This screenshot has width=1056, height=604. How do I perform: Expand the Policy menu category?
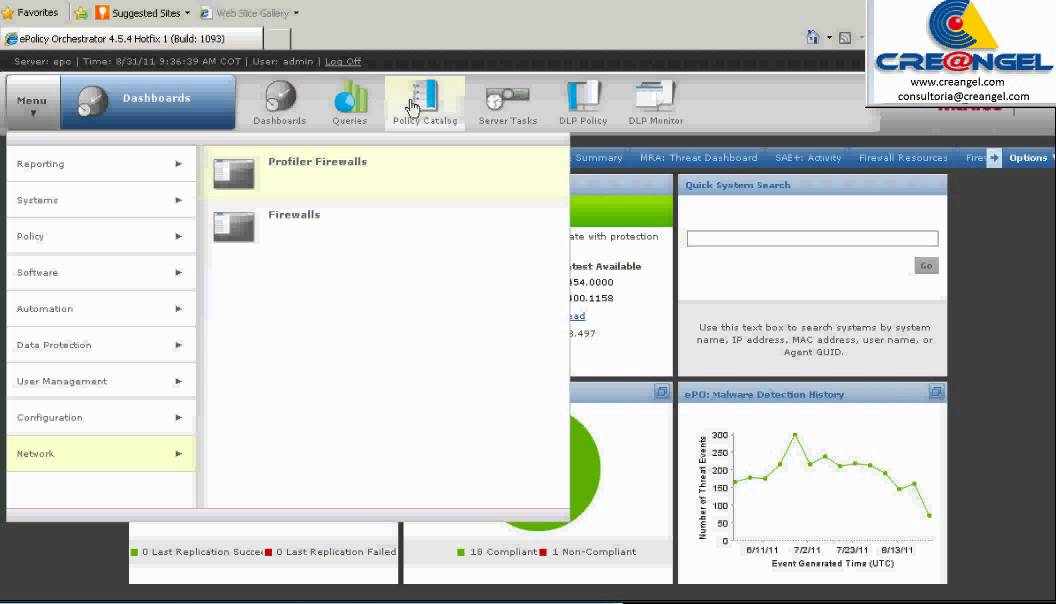click(x=101, y=236)
